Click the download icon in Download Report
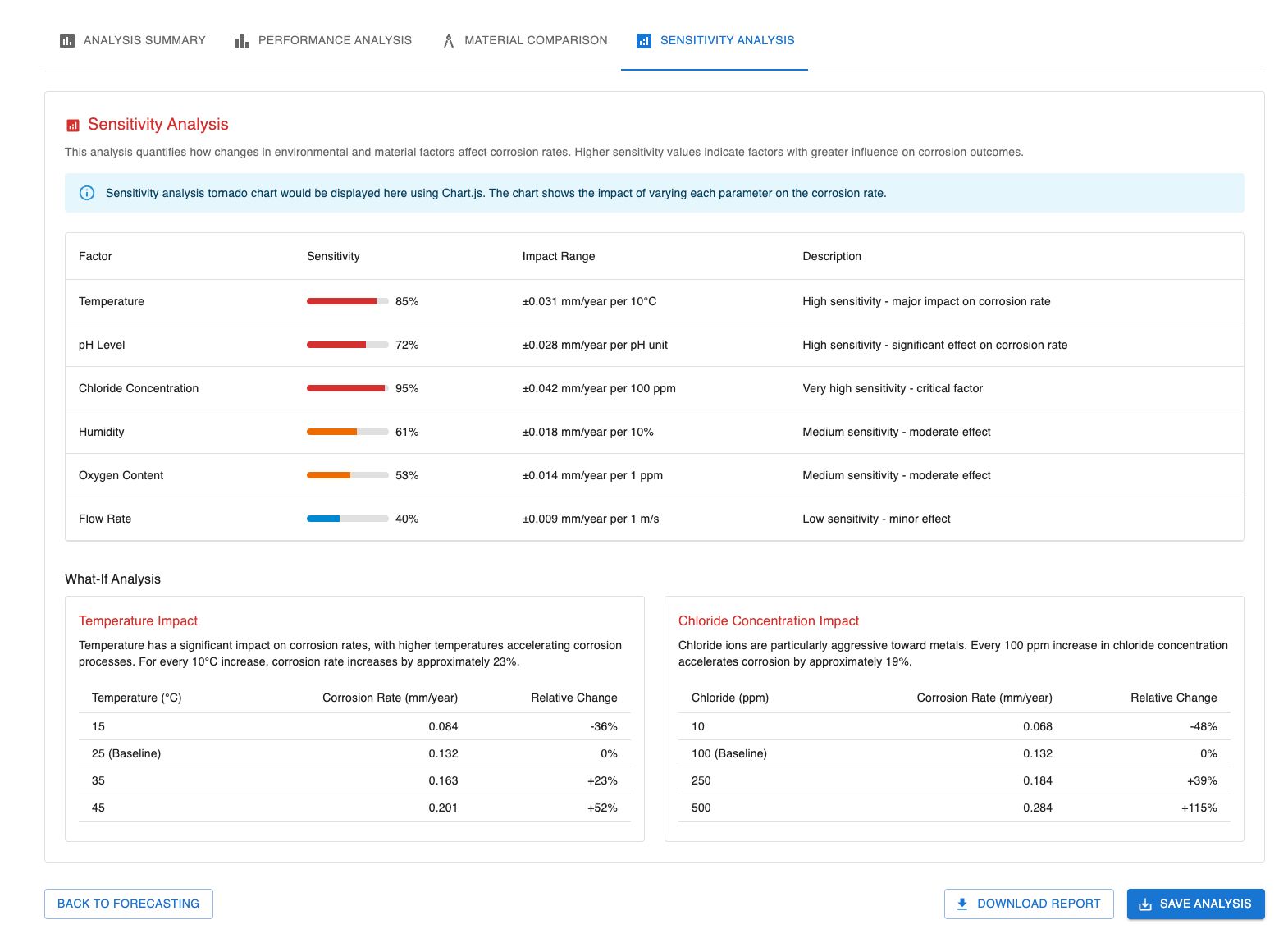This screenshot has height=952, width=1288. click(962, 904)
